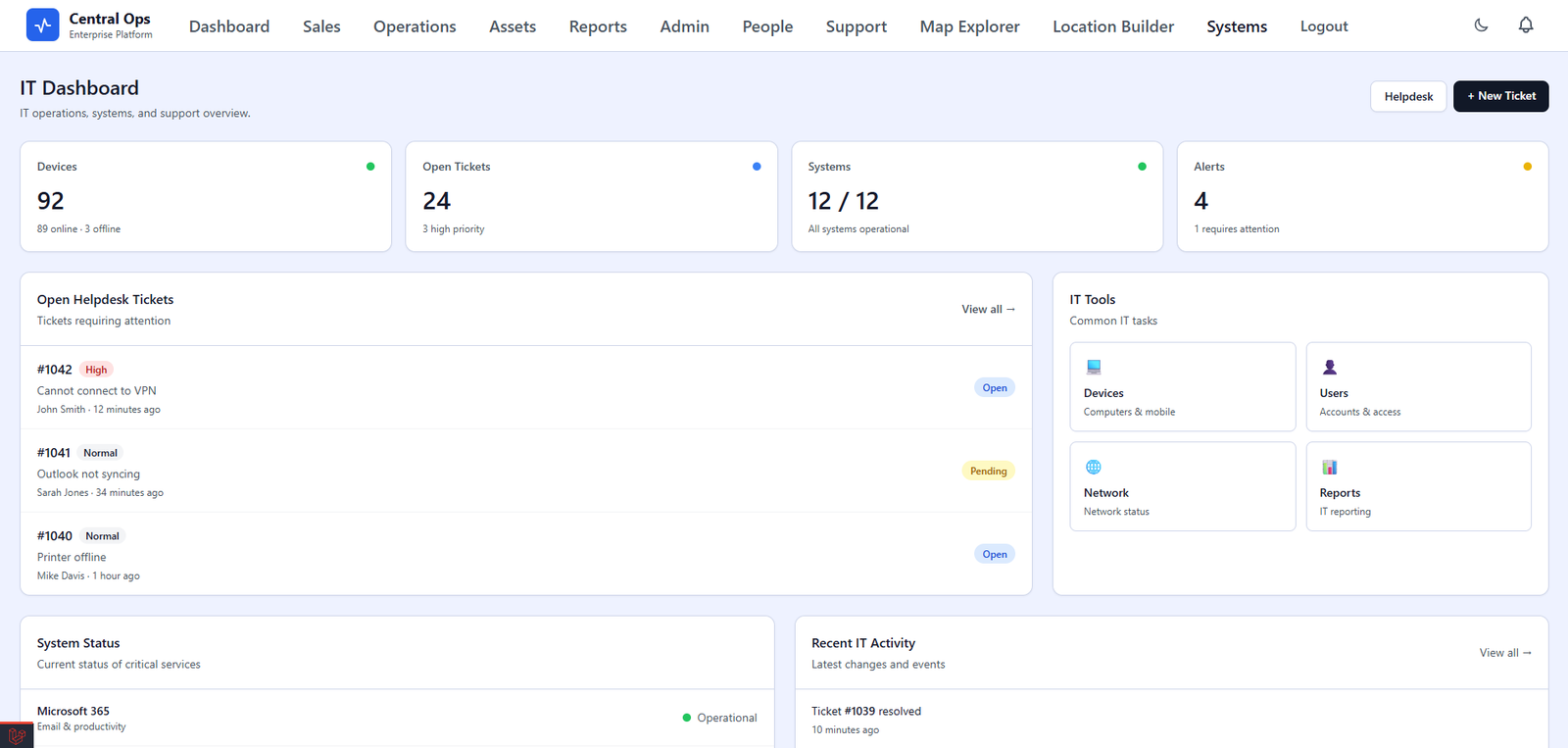
Task: Open the People menu
Action: [x=767, y=26]
